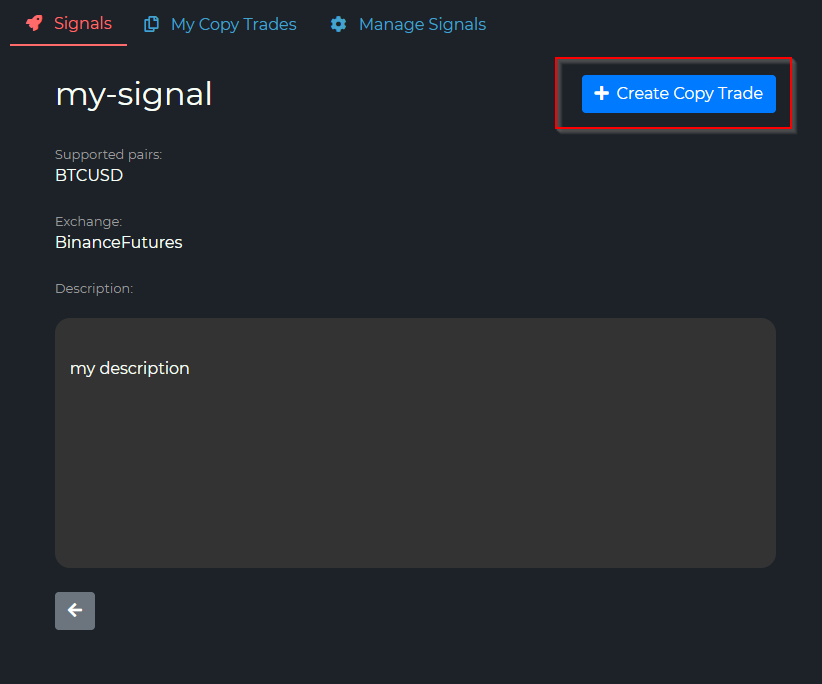Click the 'my description' text
The height and width of the screenshot is (684, 822).
coord(130,368)
